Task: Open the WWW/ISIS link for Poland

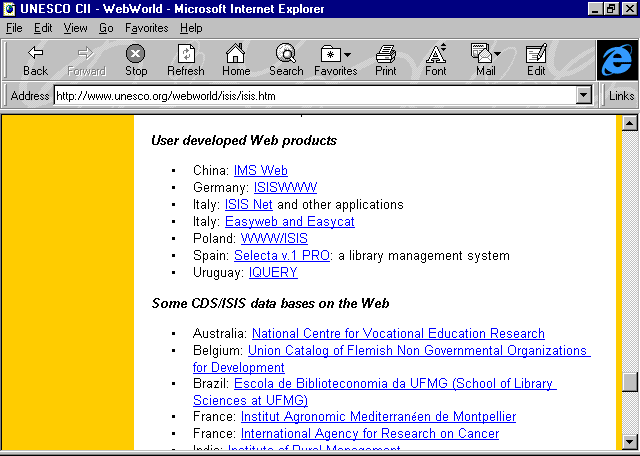Action: [x=274, y=238]
